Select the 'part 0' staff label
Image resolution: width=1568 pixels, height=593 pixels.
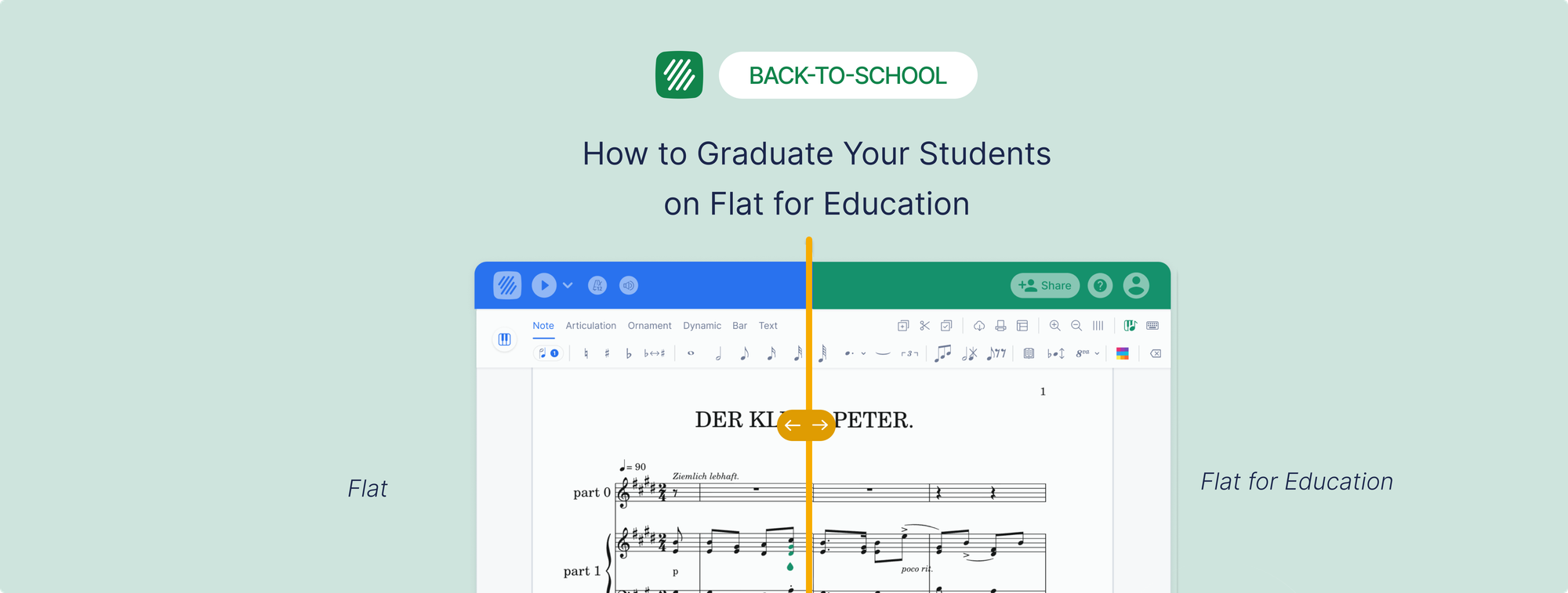tap(591, 493)
